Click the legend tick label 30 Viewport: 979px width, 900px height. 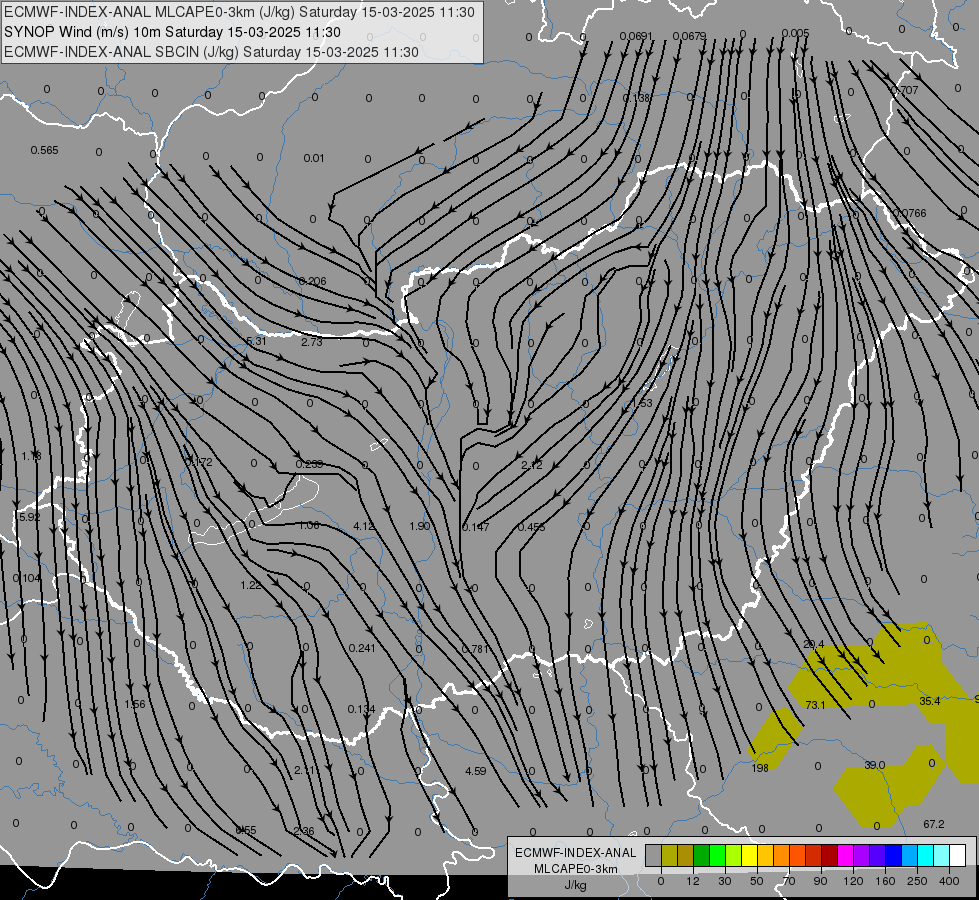click(725, 881)
